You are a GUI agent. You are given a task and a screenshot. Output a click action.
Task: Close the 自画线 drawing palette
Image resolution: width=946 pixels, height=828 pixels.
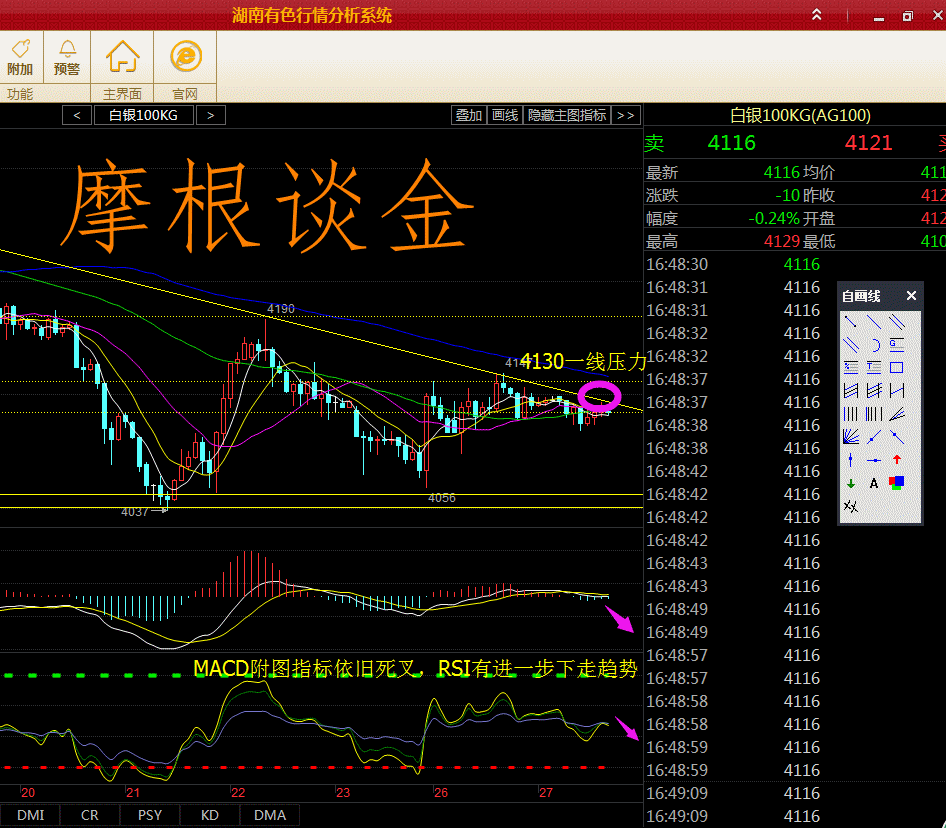tap(911, 296)
